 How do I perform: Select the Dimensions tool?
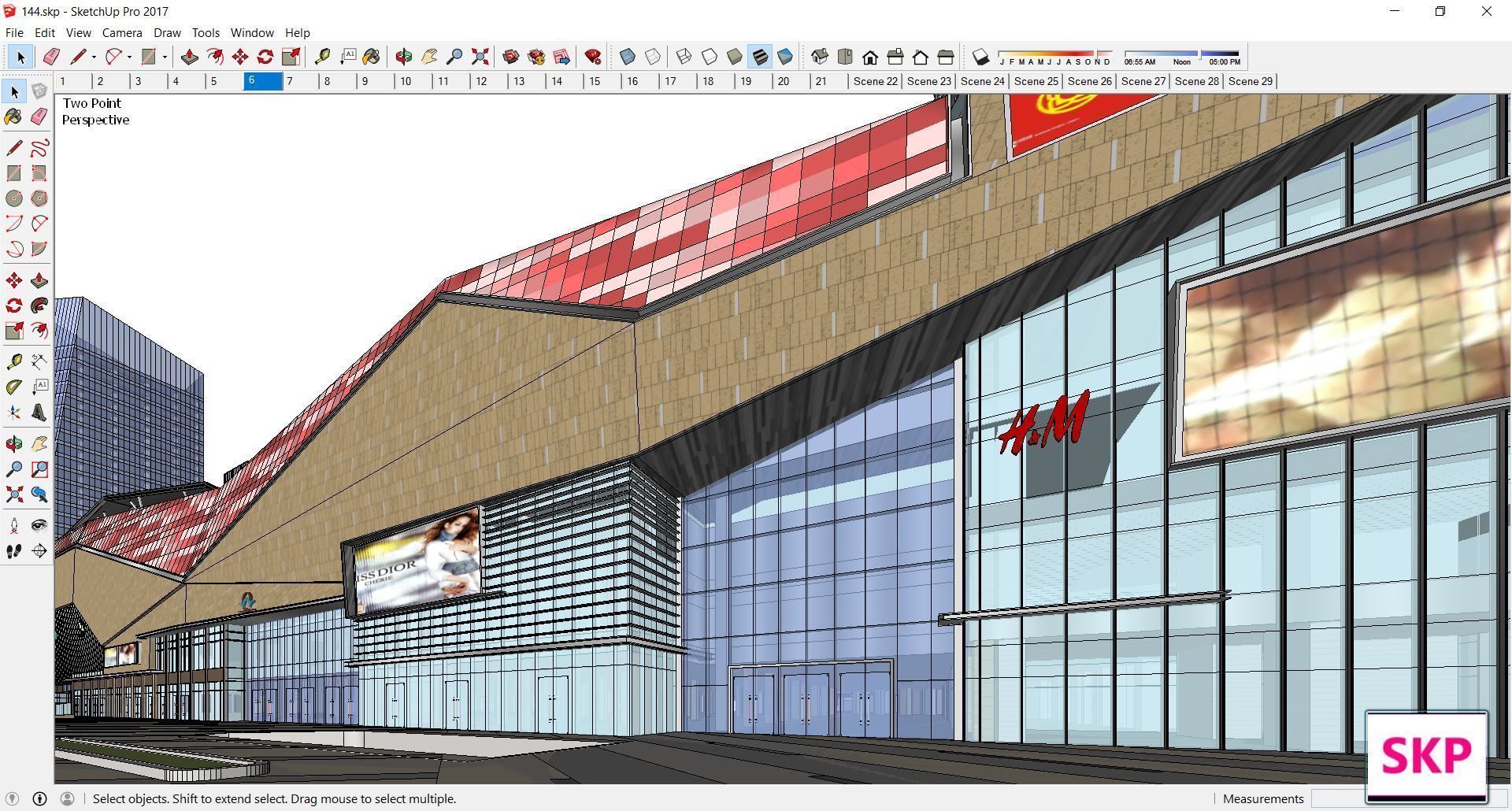tap(39, 361)
